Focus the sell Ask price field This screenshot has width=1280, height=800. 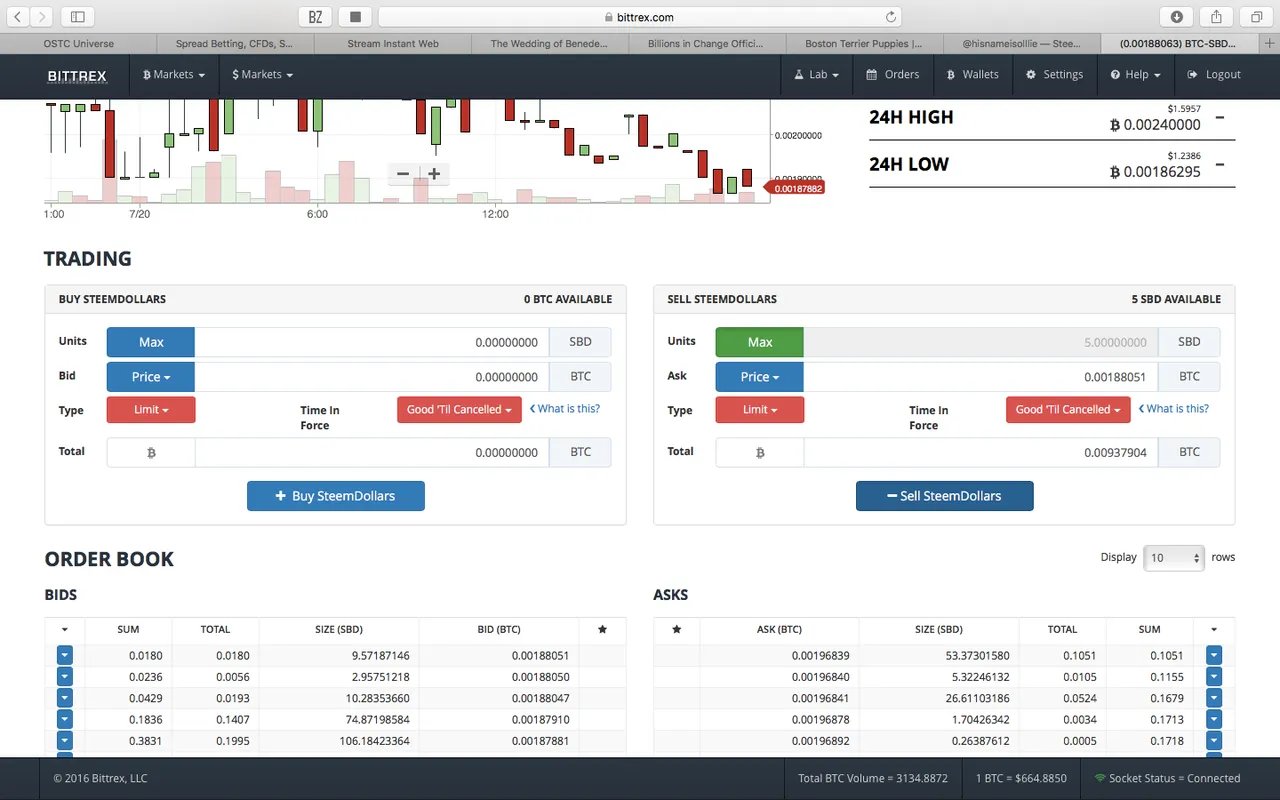pyautogui.click(x=981, y=377)
